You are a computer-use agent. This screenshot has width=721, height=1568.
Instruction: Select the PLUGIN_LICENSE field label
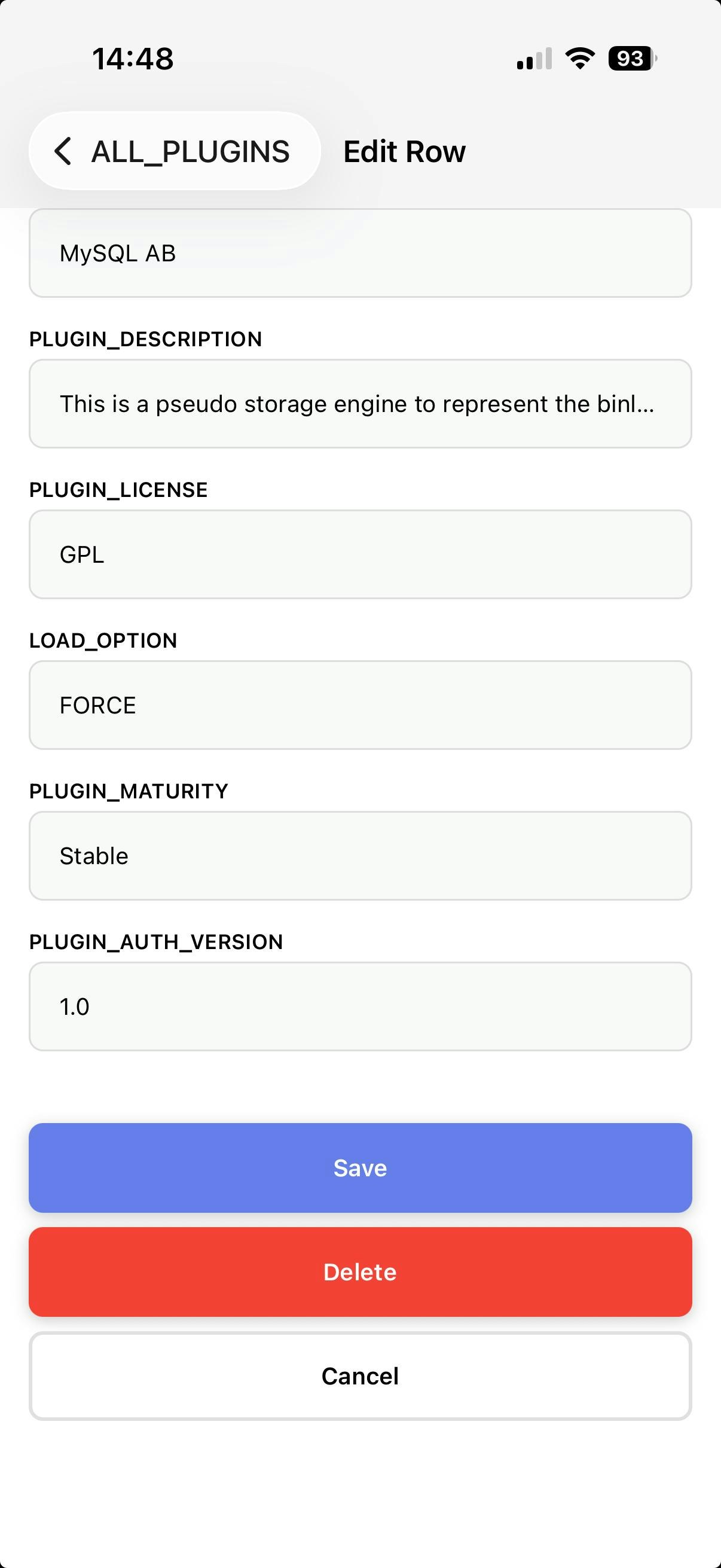point(118,489)
